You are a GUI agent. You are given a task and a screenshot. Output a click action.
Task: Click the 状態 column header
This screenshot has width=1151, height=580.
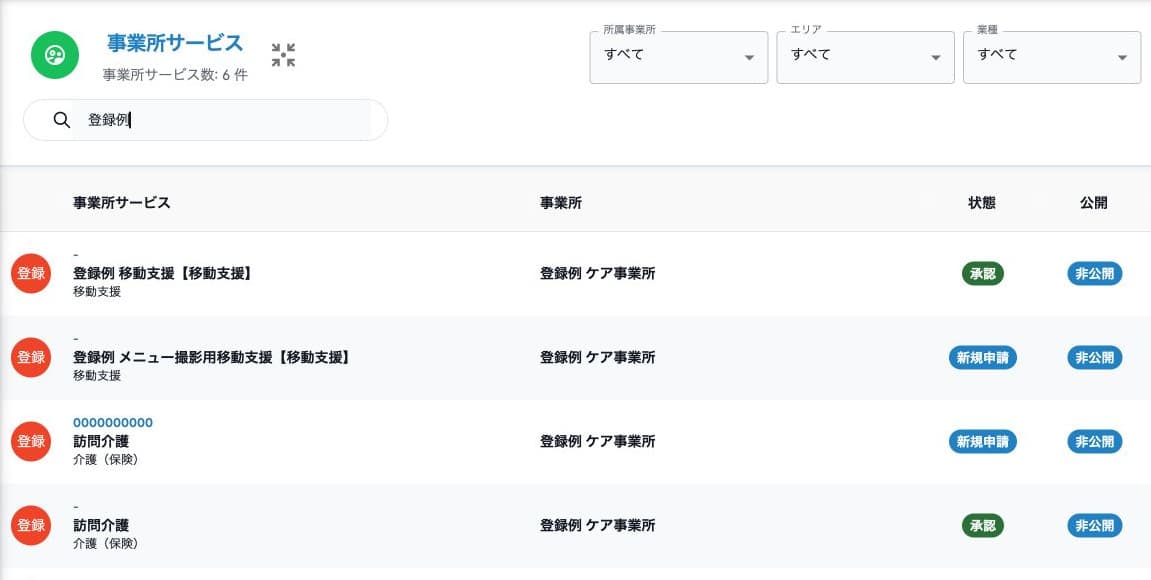point(982,203)
